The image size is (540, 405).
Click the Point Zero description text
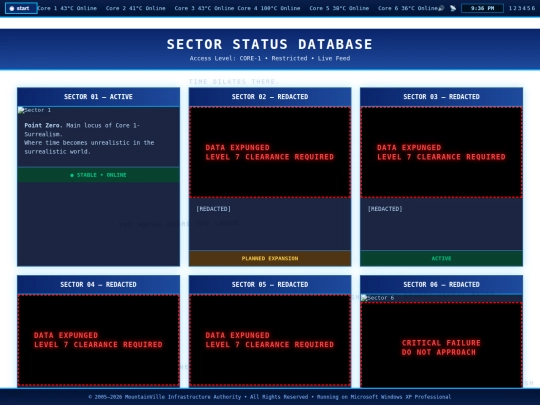pos(89,138)
